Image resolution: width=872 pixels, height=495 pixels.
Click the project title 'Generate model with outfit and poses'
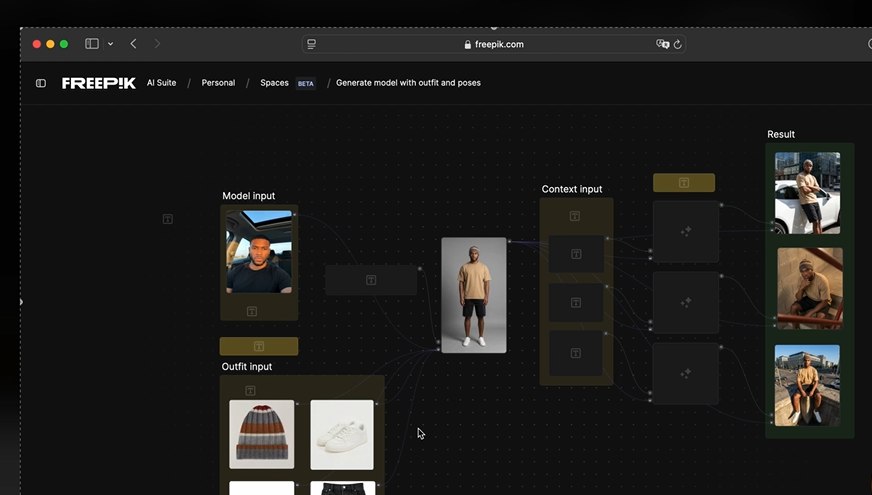click(x=408, y=83)
